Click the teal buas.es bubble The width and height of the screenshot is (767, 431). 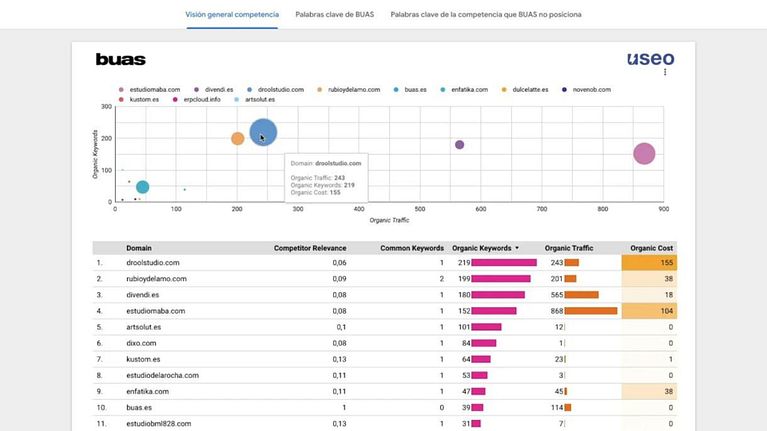142,187
